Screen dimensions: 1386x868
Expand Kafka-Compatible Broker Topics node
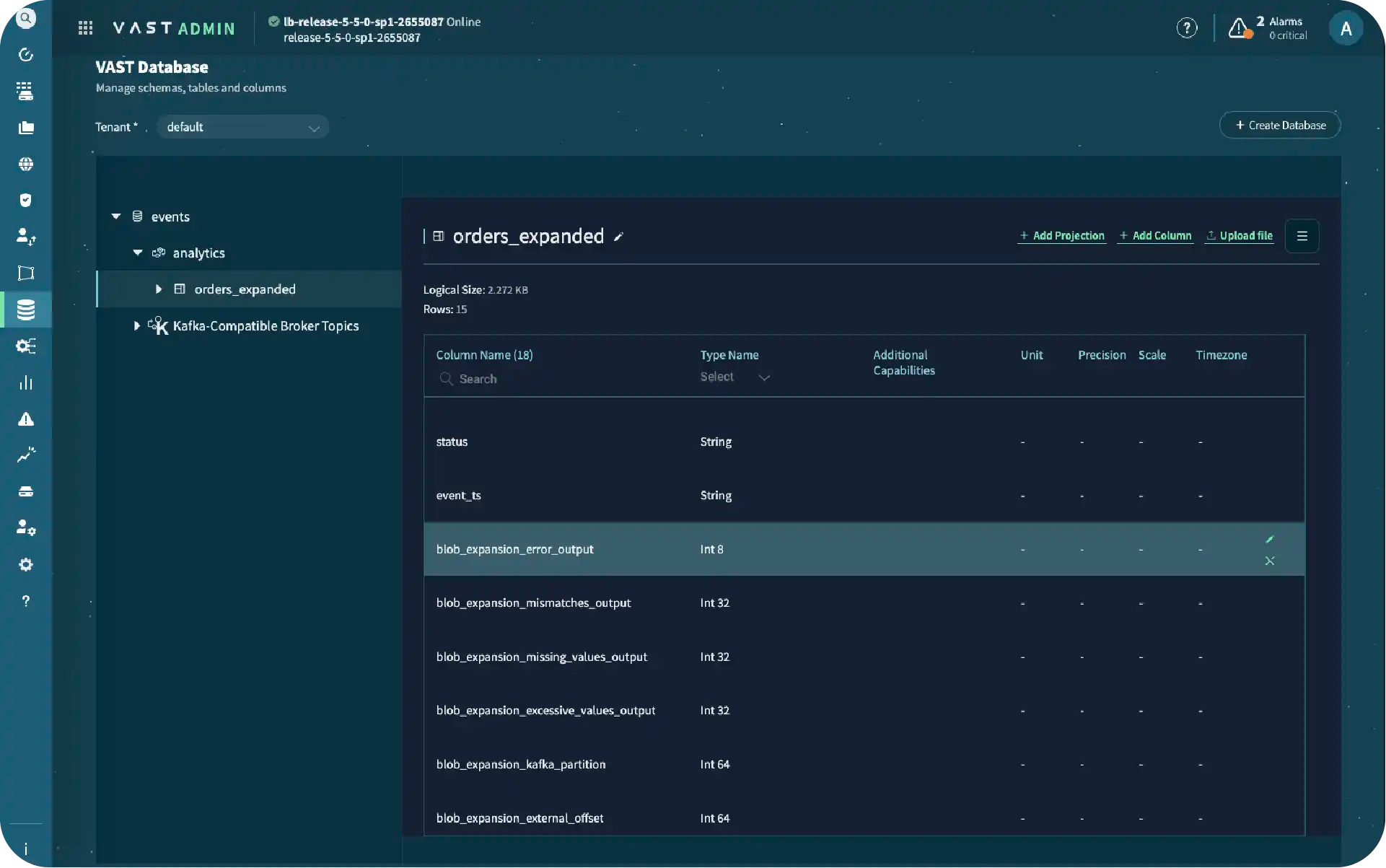click(137, 326)
